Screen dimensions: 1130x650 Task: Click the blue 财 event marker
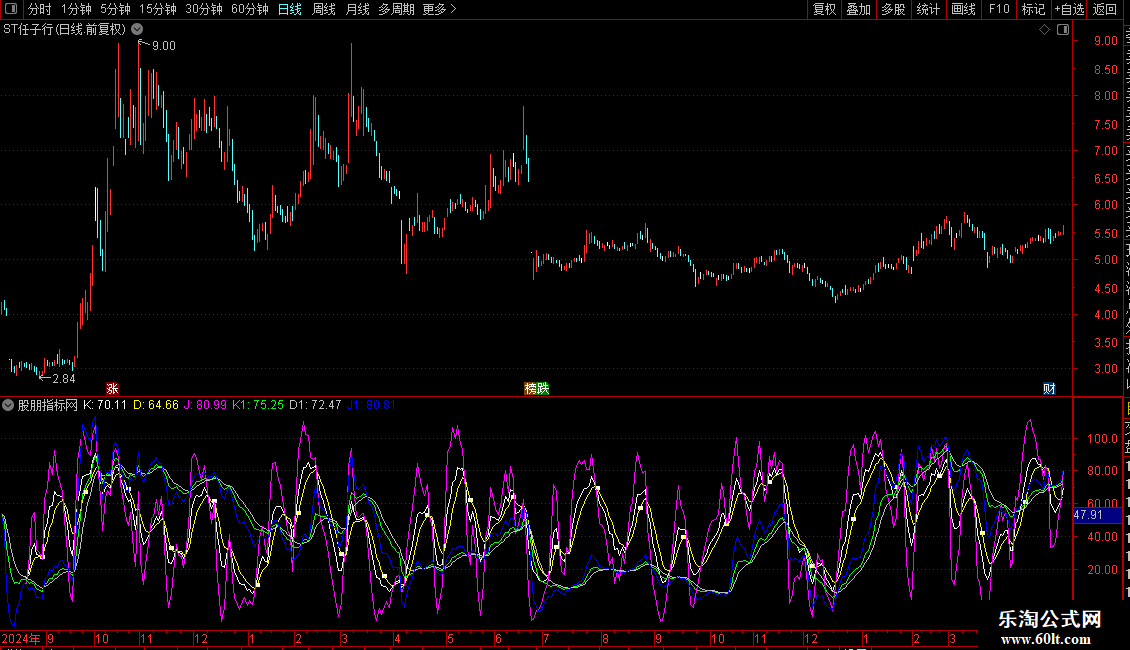coord(1049,388)
